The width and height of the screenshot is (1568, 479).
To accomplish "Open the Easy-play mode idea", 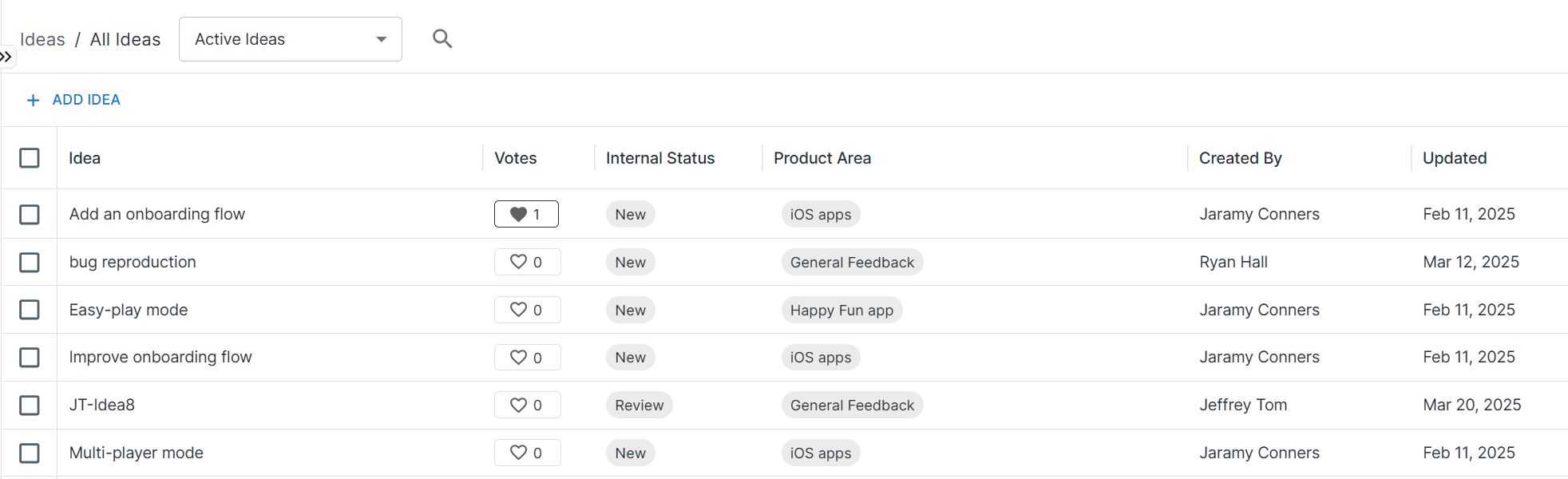I will [129, 310].
